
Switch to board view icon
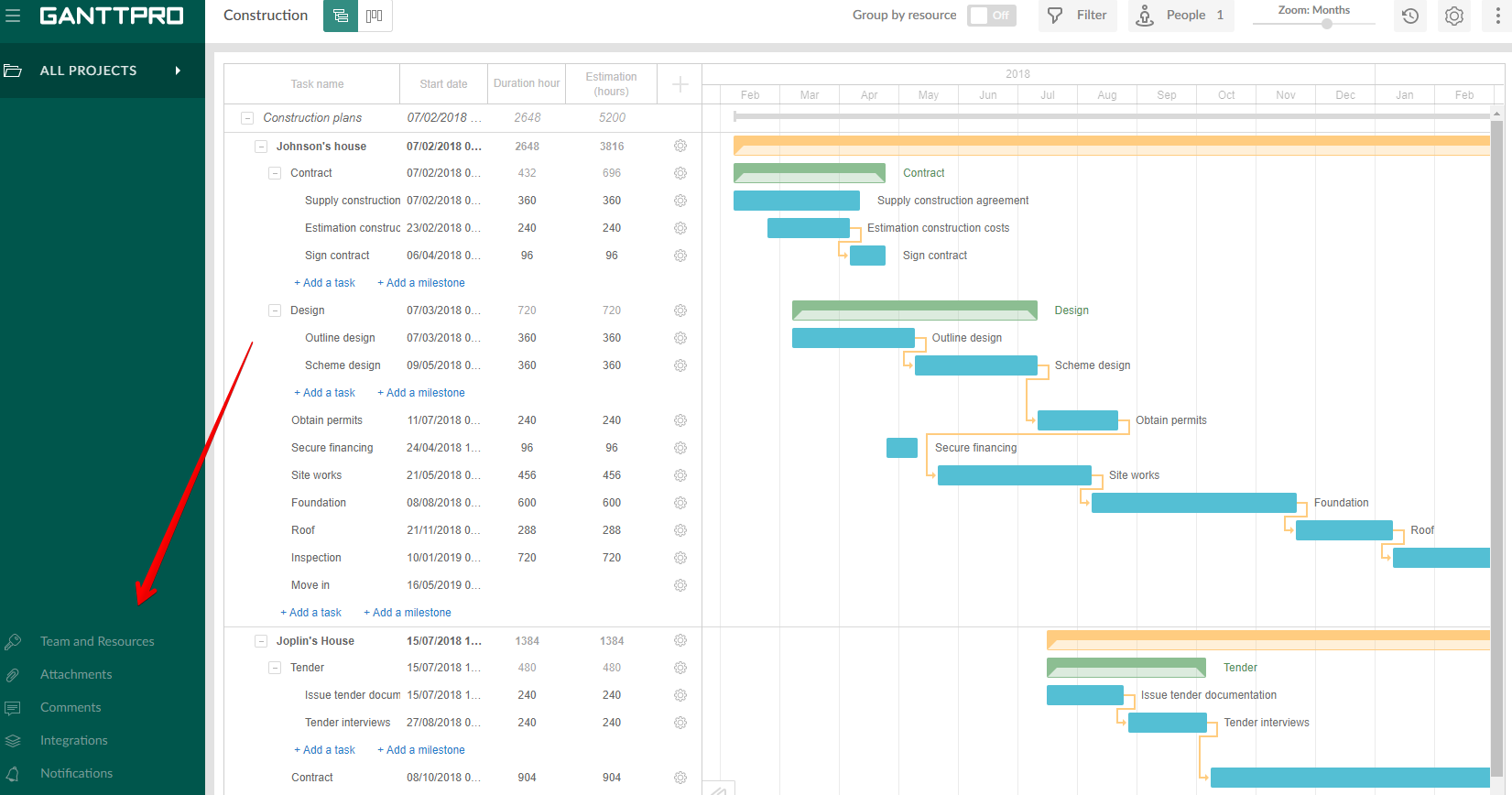pyautogui.click(x=375, y=16)
